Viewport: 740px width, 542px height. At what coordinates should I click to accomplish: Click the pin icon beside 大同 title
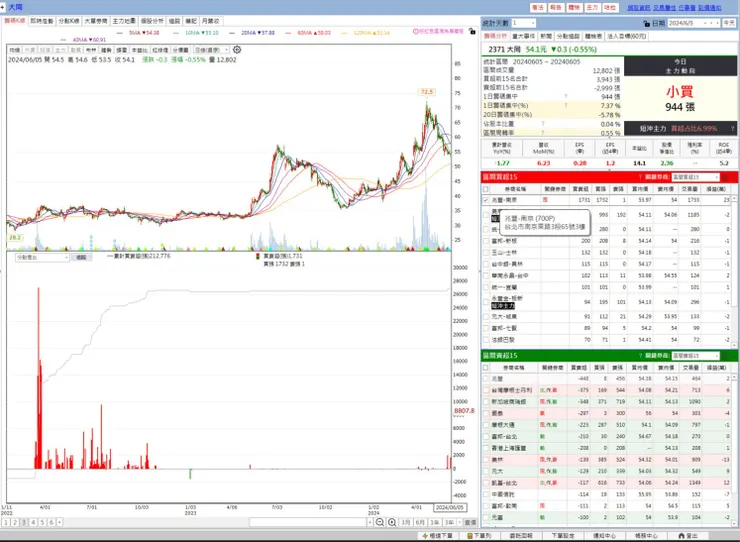click(x=3, y=7)
